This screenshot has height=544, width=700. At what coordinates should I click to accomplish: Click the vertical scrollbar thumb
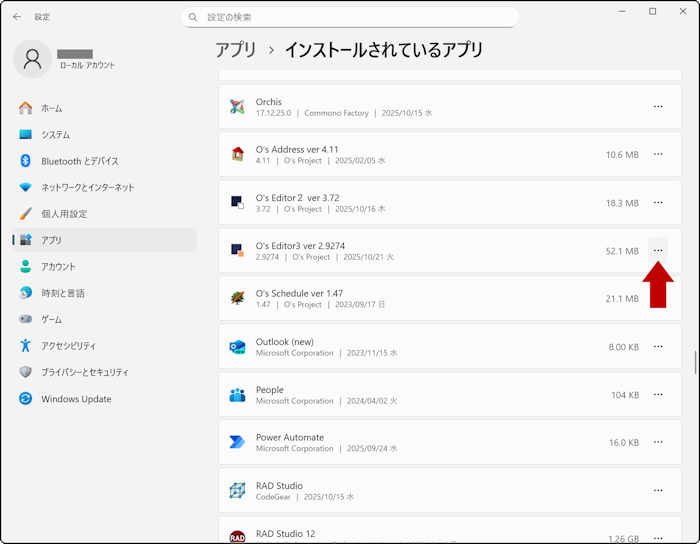pyautogui.click(x=695, y=362)
